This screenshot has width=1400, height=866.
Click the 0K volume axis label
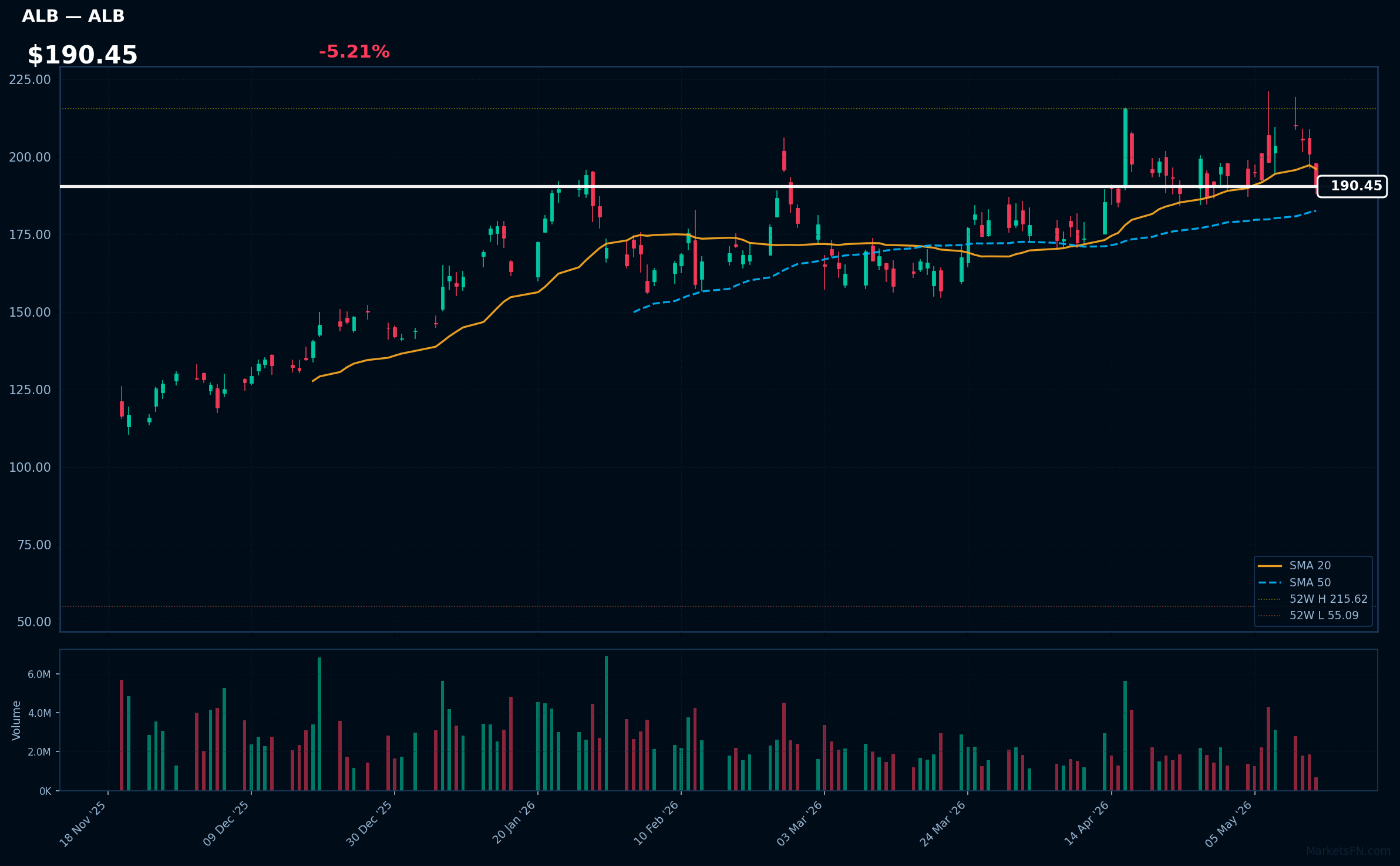(45, 791)
